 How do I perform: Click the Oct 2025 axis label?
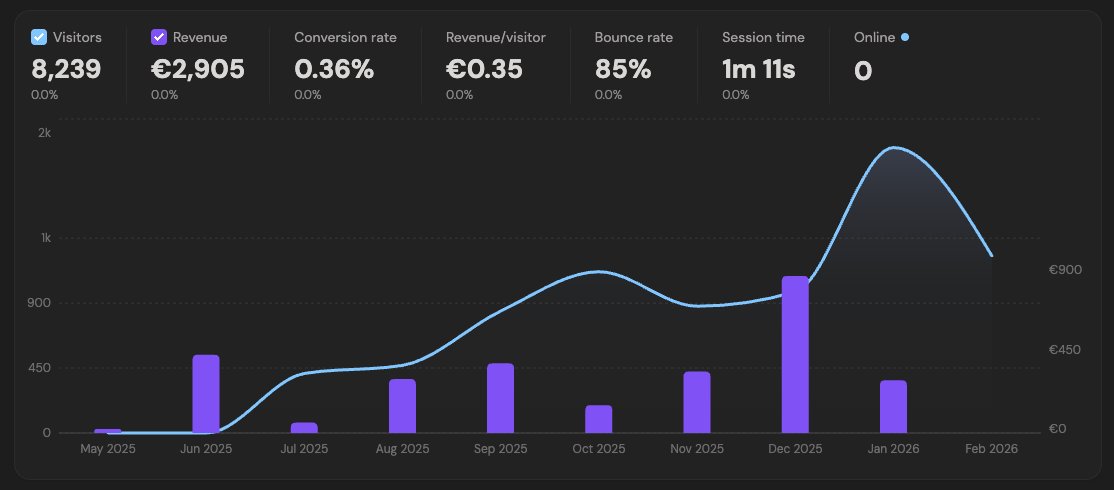(x=599, y=449)
